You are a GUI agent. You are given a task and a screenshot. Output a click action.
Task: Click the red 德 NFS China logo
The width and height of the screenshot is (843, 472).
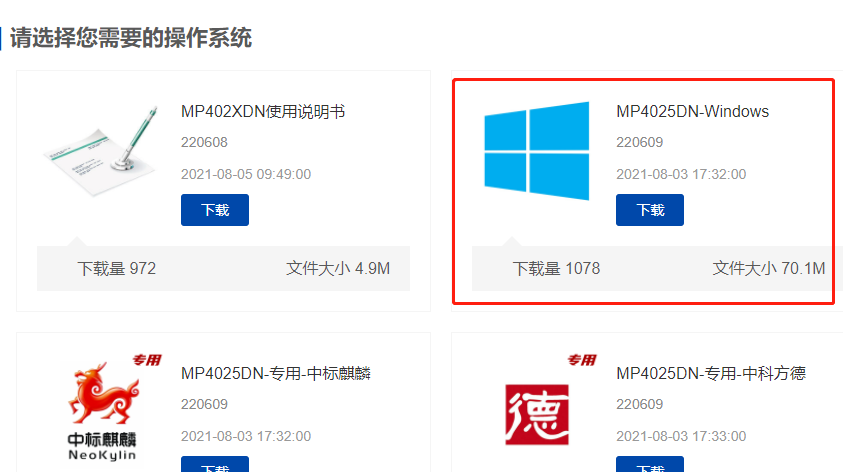click(x=537, y=414)
